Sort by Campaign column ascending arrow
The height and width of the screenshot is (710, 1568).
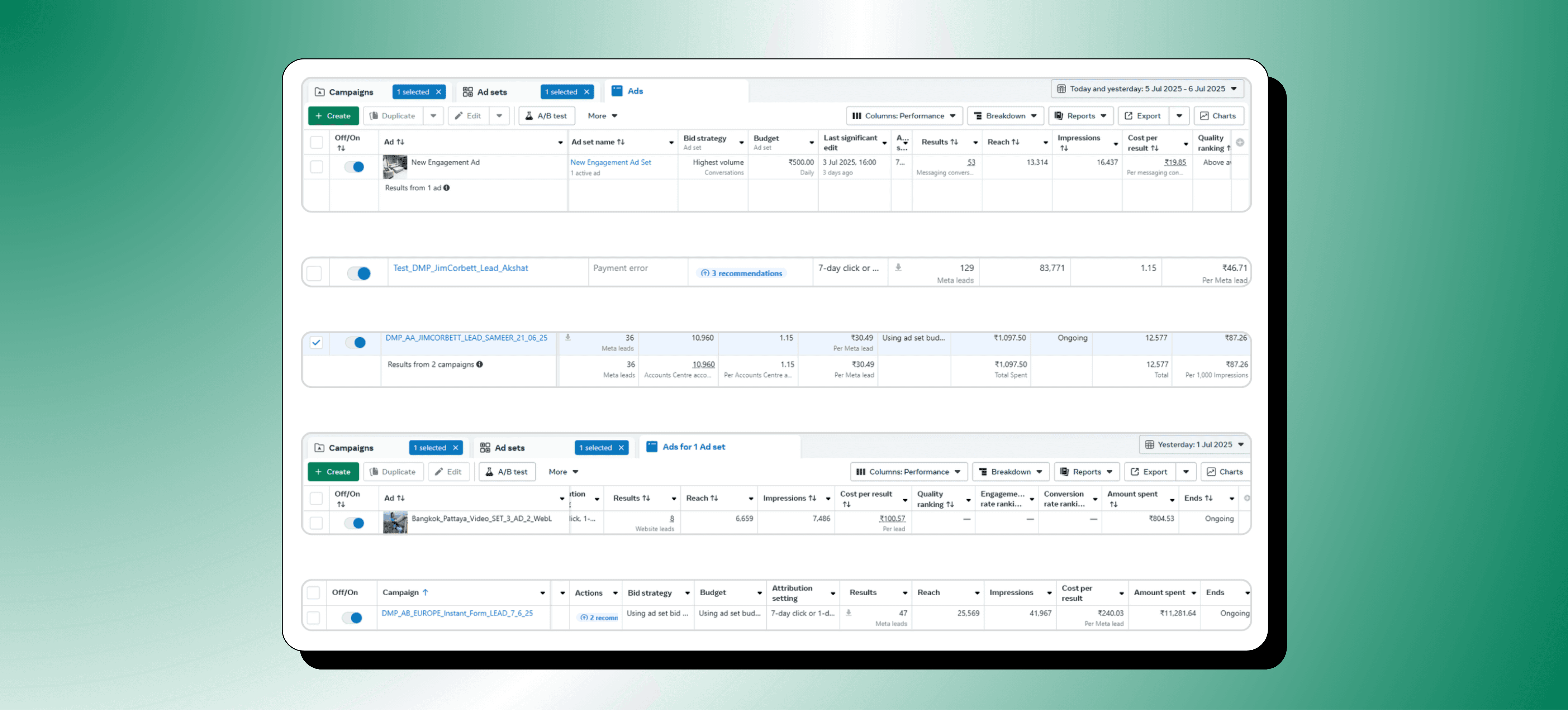click(426, 592)
